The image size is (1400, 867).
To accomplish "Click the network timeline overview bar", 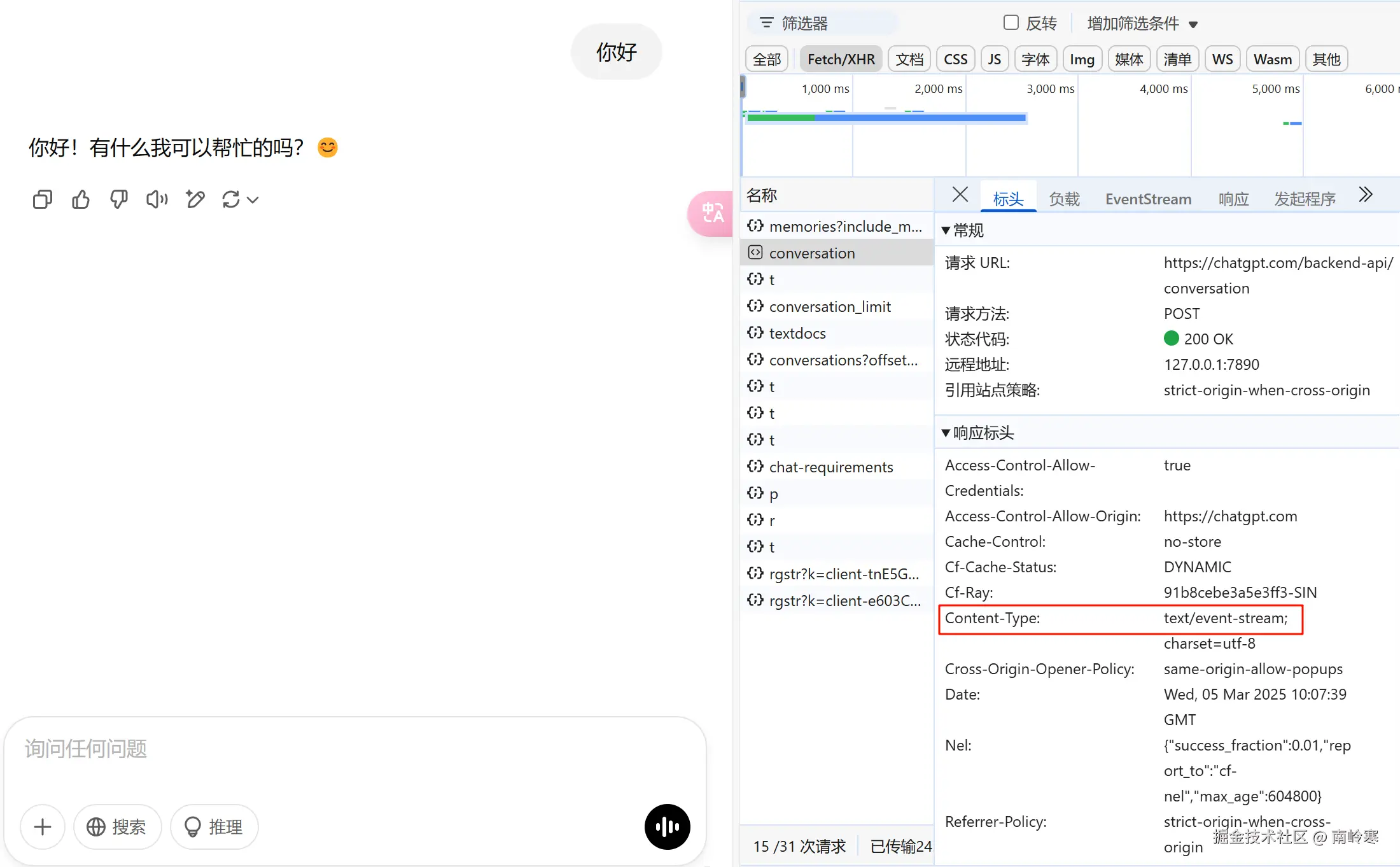I will pyautogui.click(x=886, y=118).
